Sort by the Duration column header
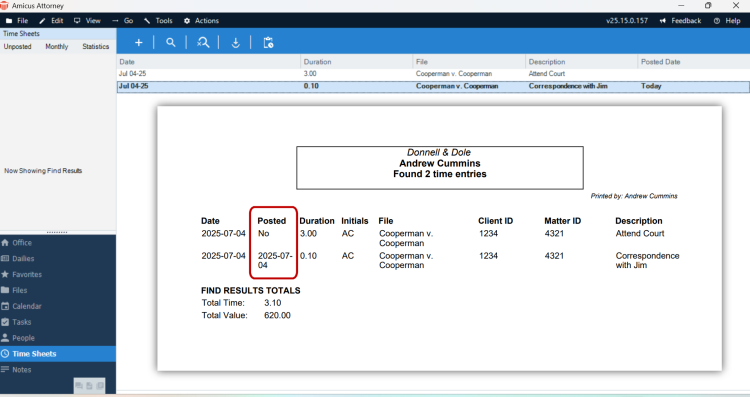Viewport: 750px width, 397px height. pos(357,62)
